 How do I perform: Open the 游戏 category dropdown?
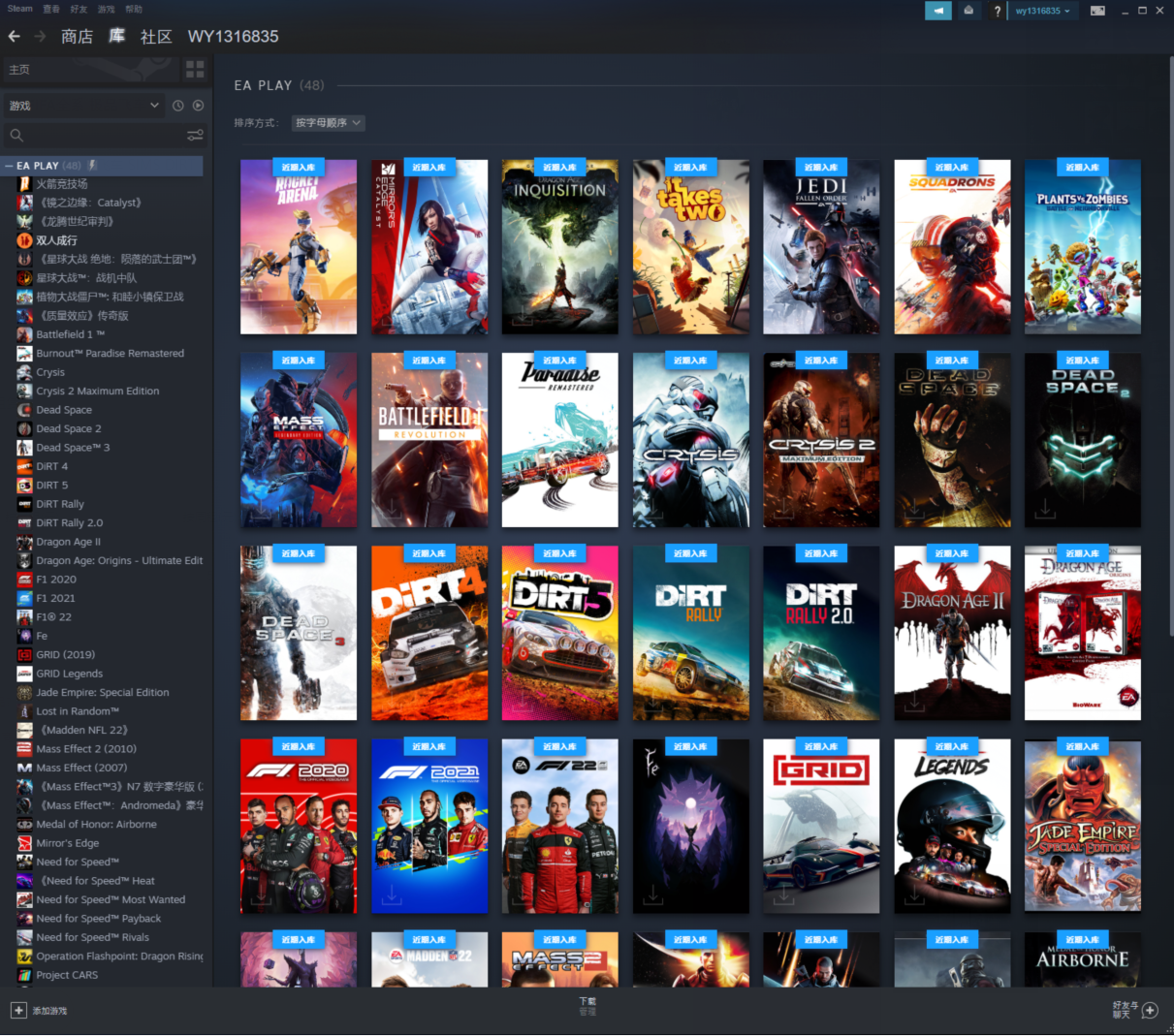coord(83,106)
